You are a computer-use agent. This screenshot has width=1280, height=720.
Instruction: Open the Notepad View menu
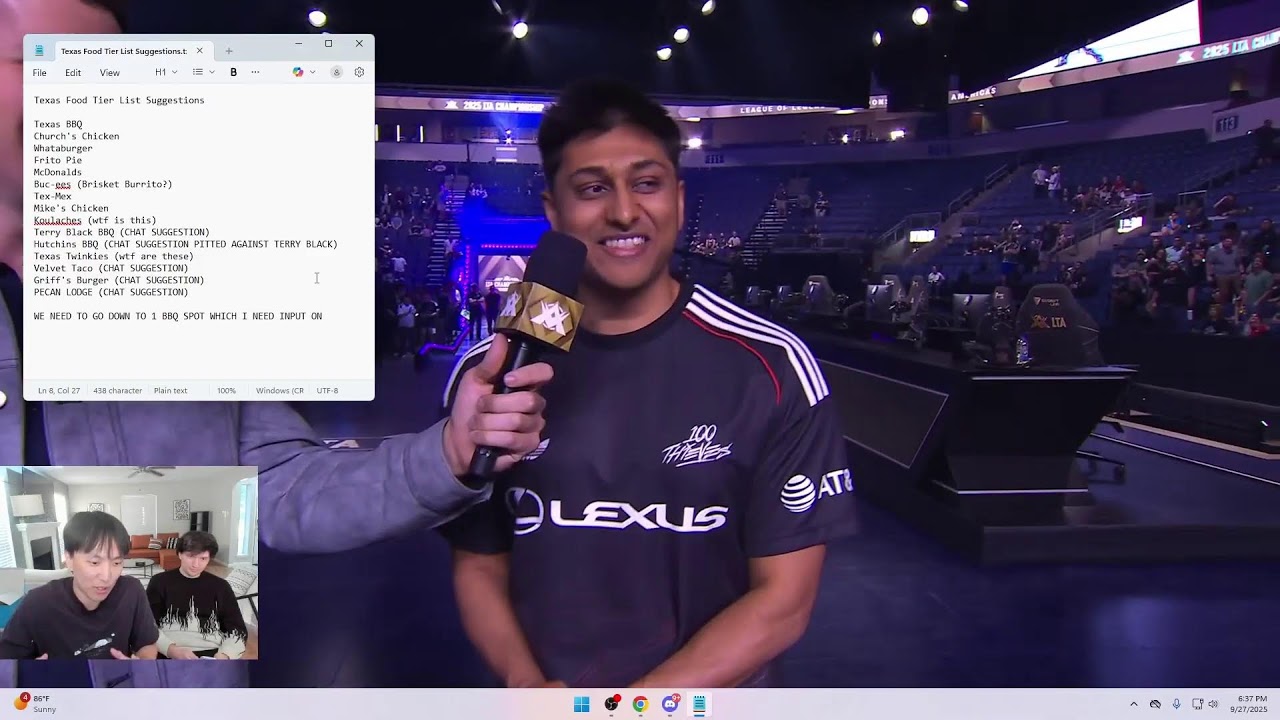tap(110, 72)
